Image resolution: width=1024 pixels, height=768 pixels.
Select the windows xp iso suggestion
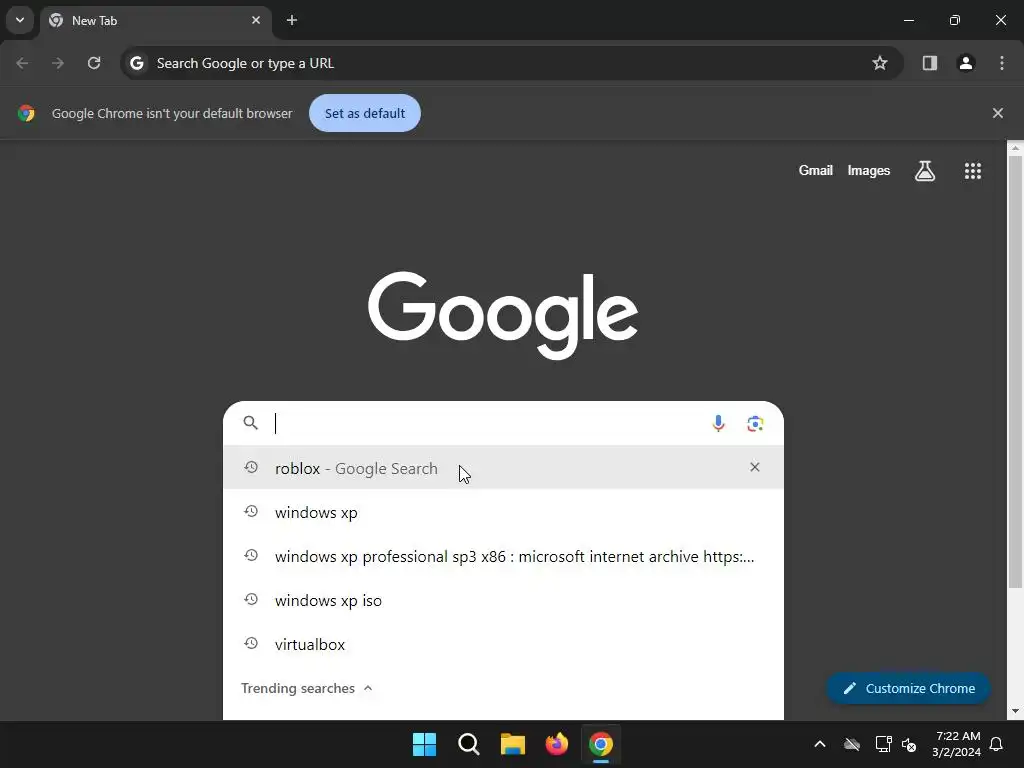[503, 600]
